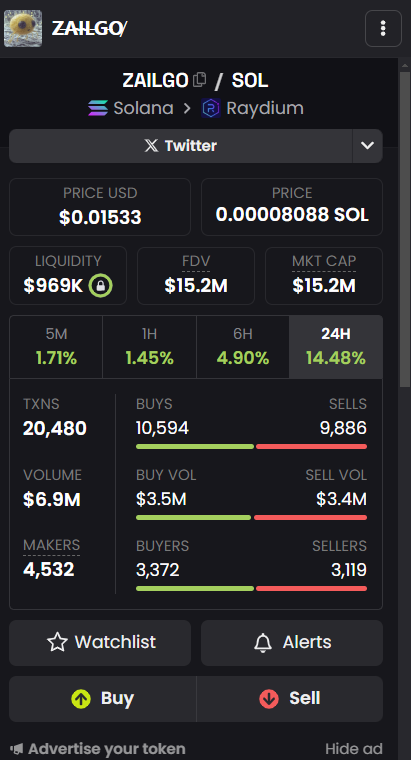Click the 4,532 makers count
The image size is (411, 760).
click(x=49, y=570)
